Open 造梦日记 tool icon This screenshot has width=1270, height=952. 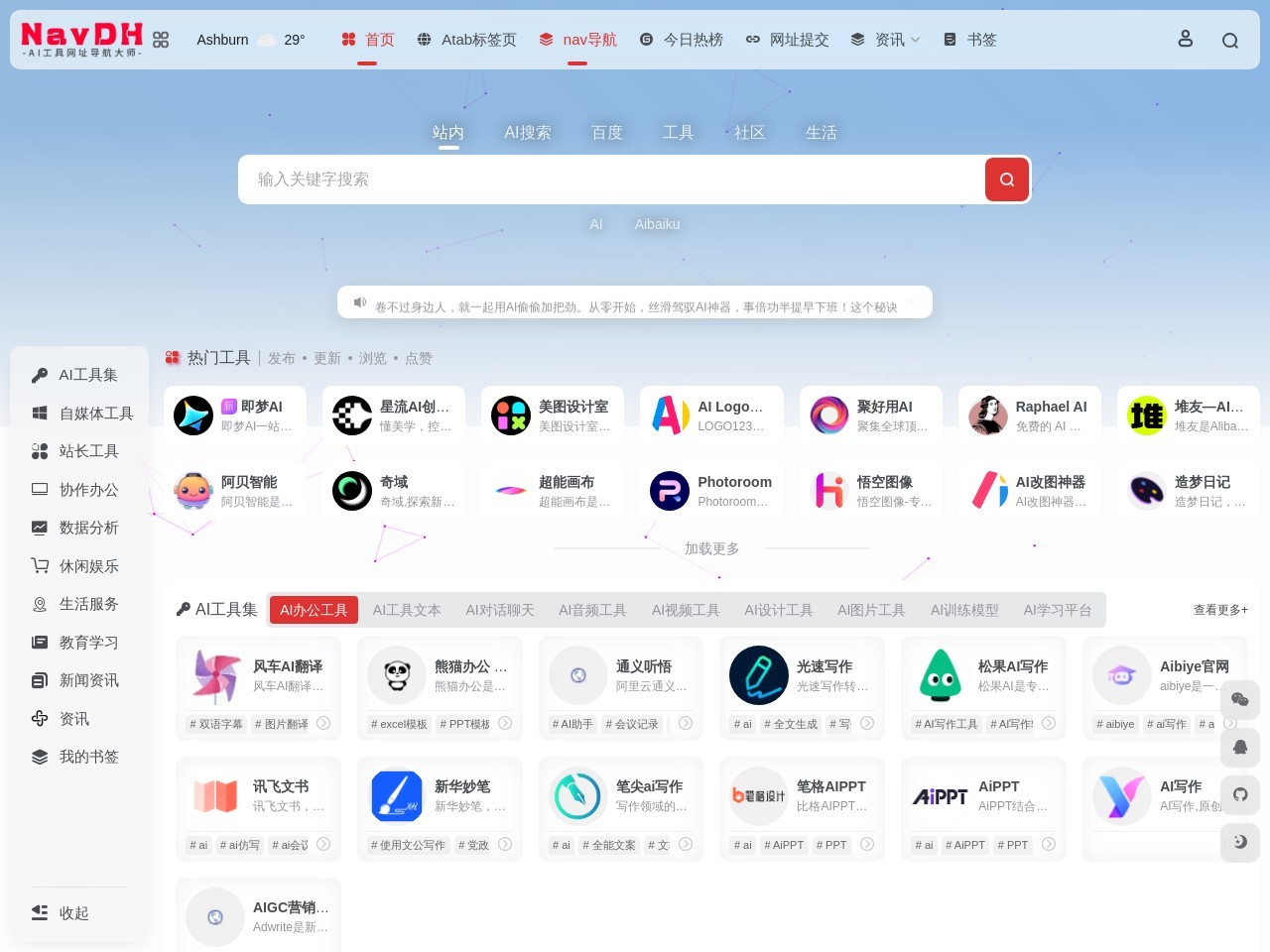pos(1147,491)
